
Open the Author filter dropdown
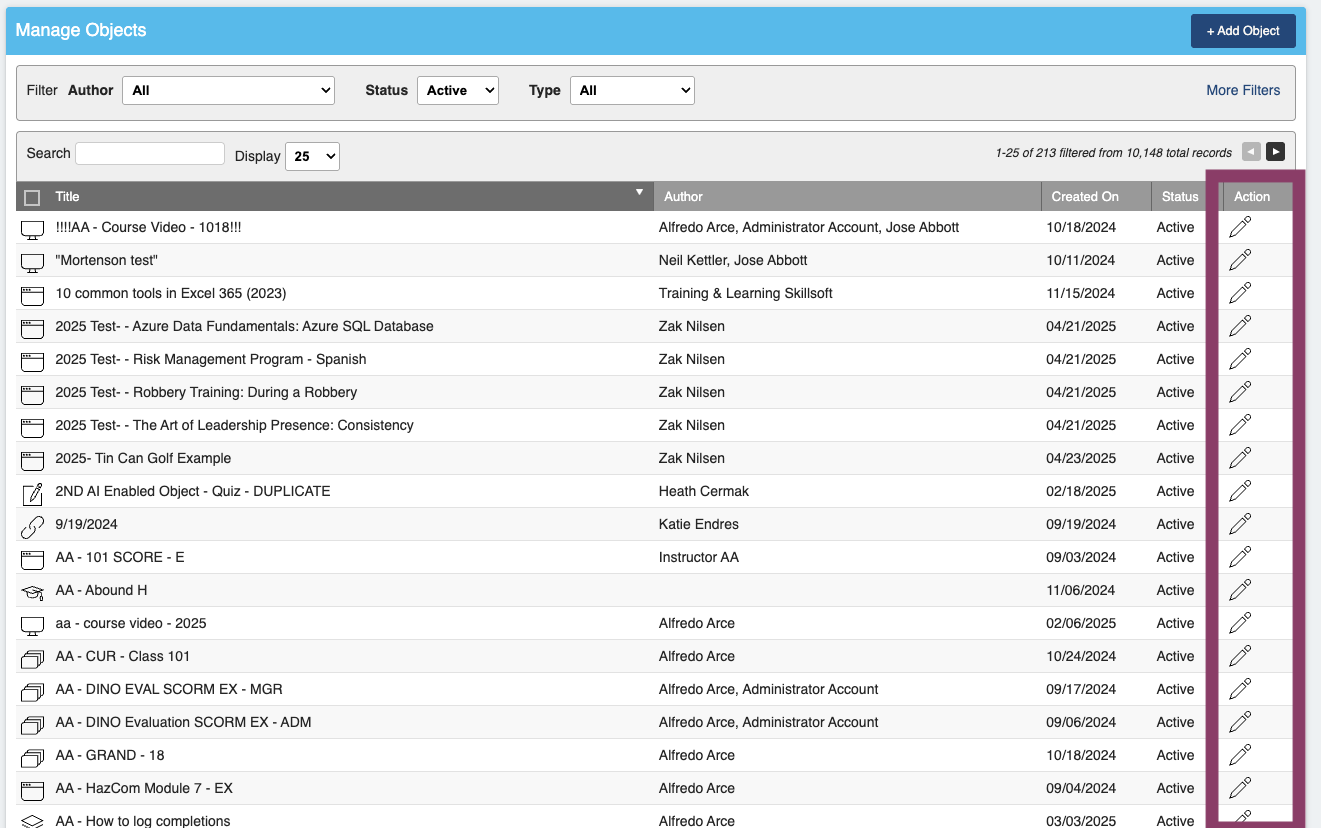[x=228, y=90]
